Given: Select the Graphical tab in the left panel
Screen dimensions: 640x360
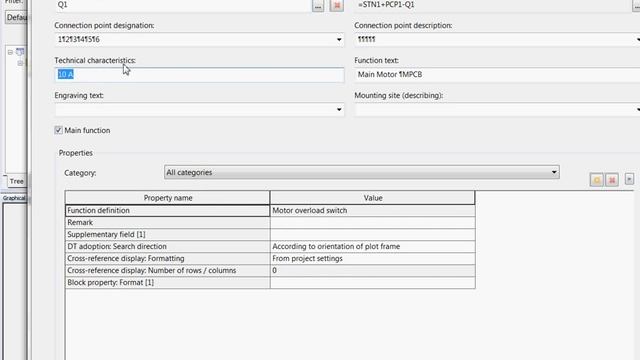Looking at the screenshot, I should tap(14, 198).
